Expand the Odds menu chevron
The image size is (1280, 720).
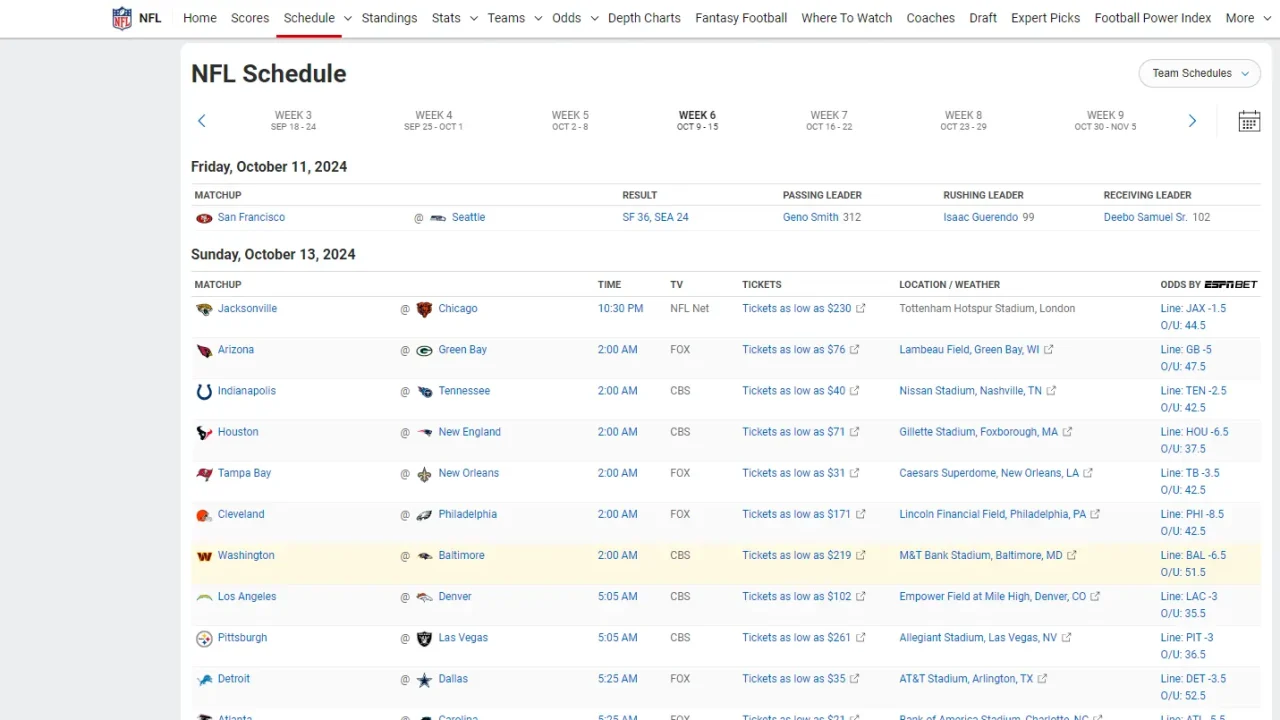coord(594,18)
